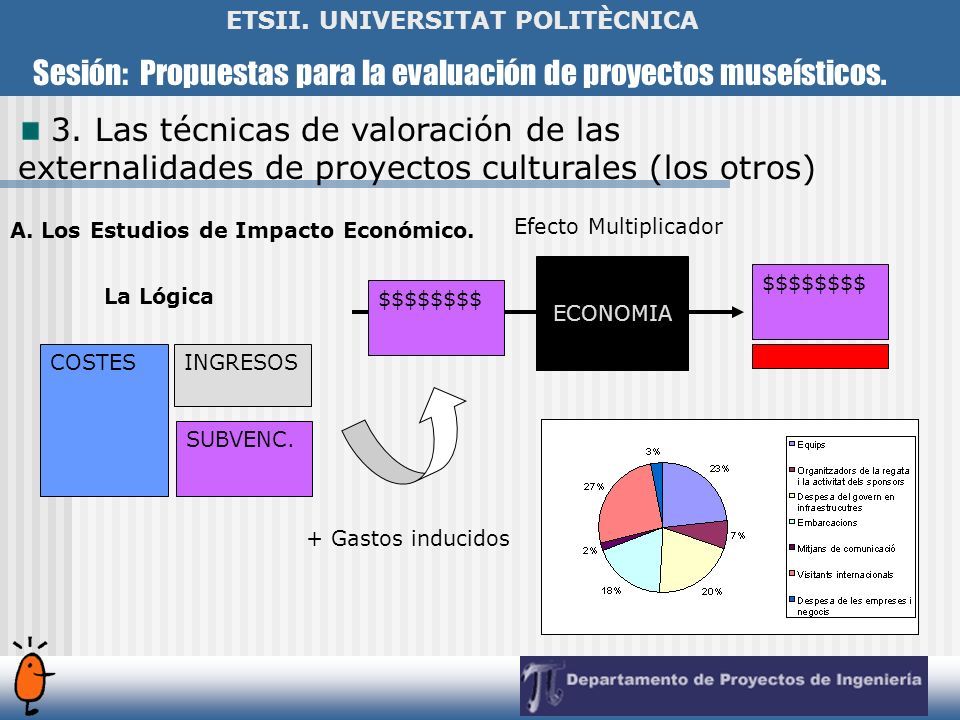Click 'Despesa del govern en infraestrucutres' legend entry
This screenshot has height=720, width=960.
click(842, 502)
